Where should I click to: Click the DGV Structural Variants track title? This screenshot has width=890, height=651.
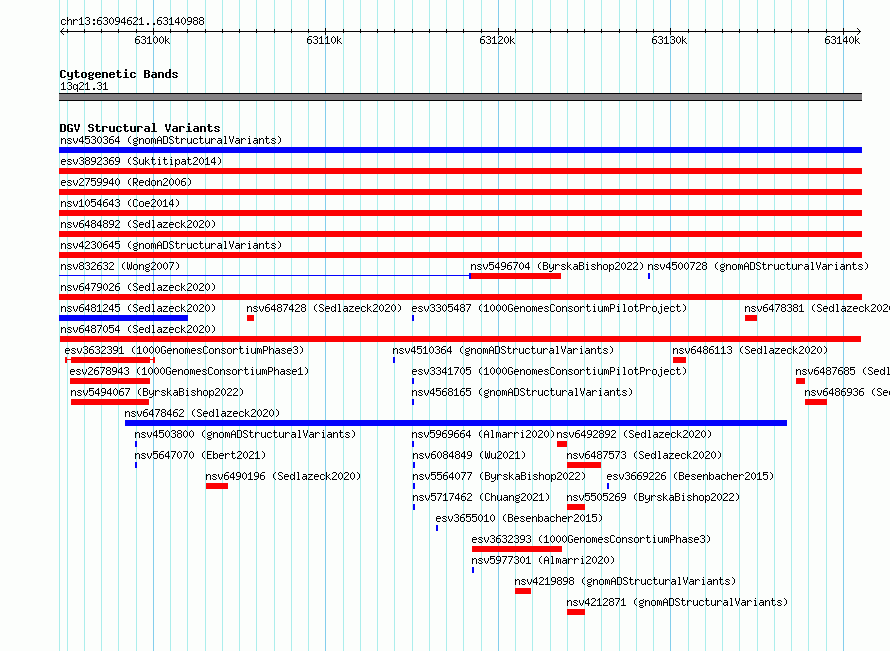point(140,128)
